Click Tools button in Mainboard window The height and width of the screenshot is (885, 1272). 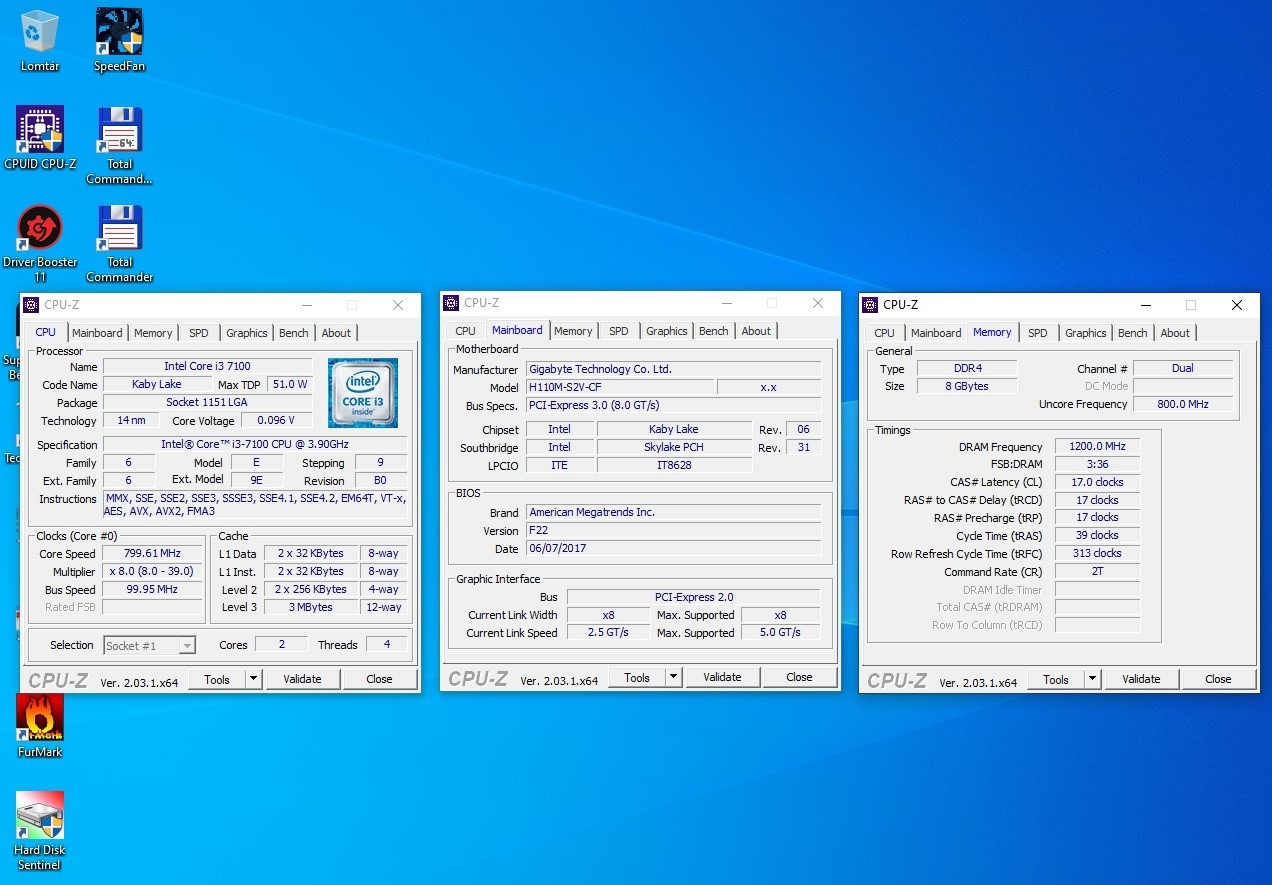pyautogui.click(x=637, y=677)
